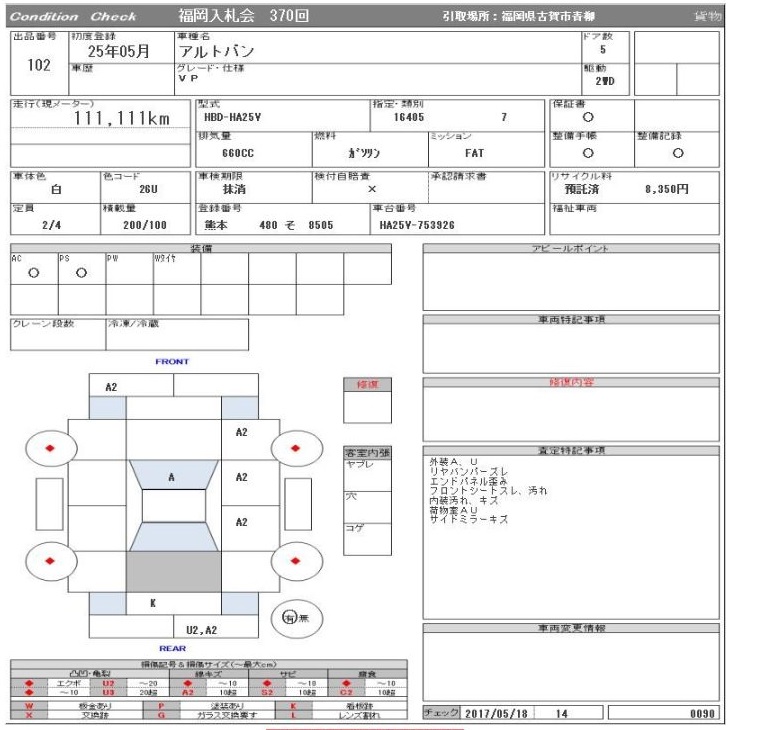Toggle the PS equipment circle
Image resolution: width=768 pixels, height=730 pixels.
tap(81, 272)
